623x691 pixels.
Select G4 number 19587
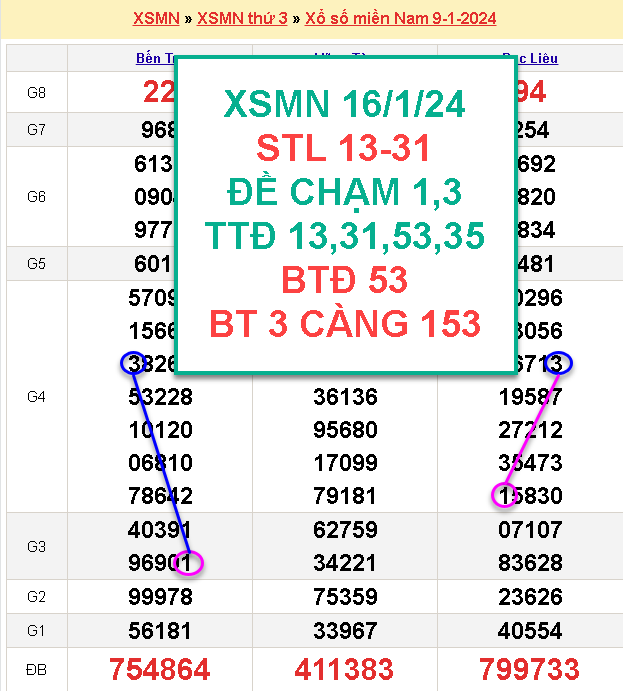pyautogui.click(x=530, y=397)
